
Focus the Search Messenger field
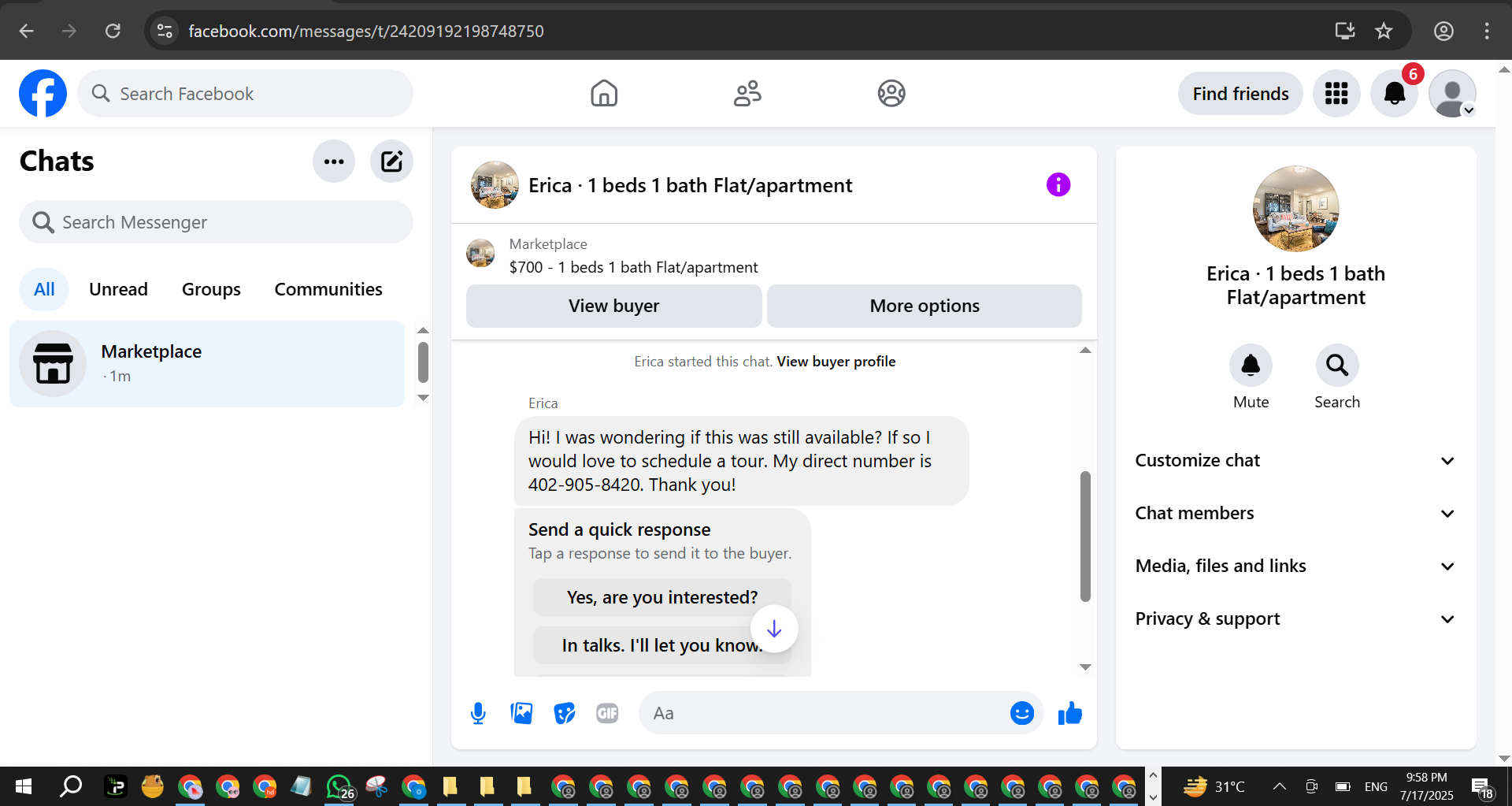pyautogui.click(x=216, y=222)
